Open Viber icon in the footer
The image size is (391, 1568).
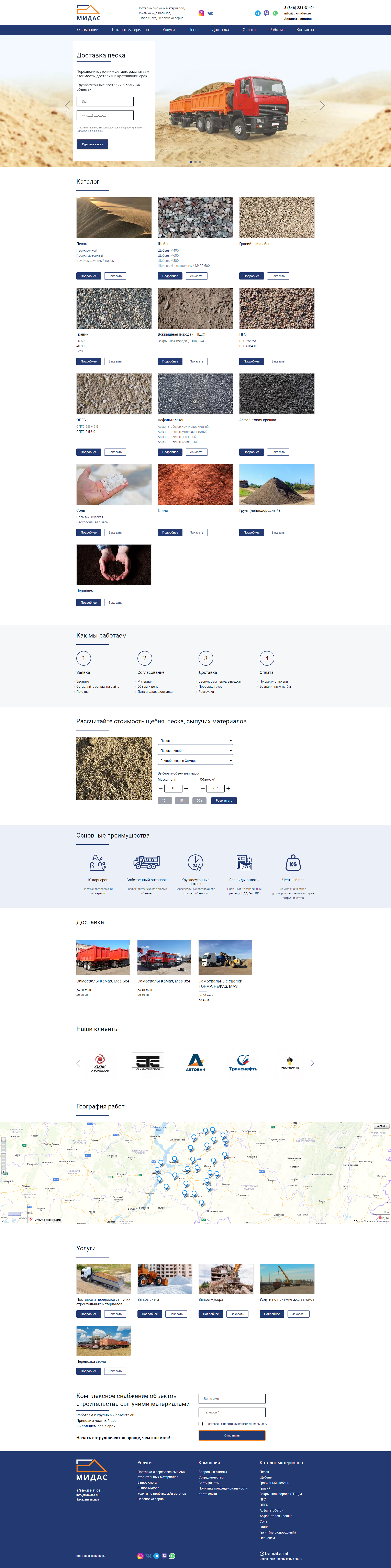pyautogui.click(x=164, y=1556)
